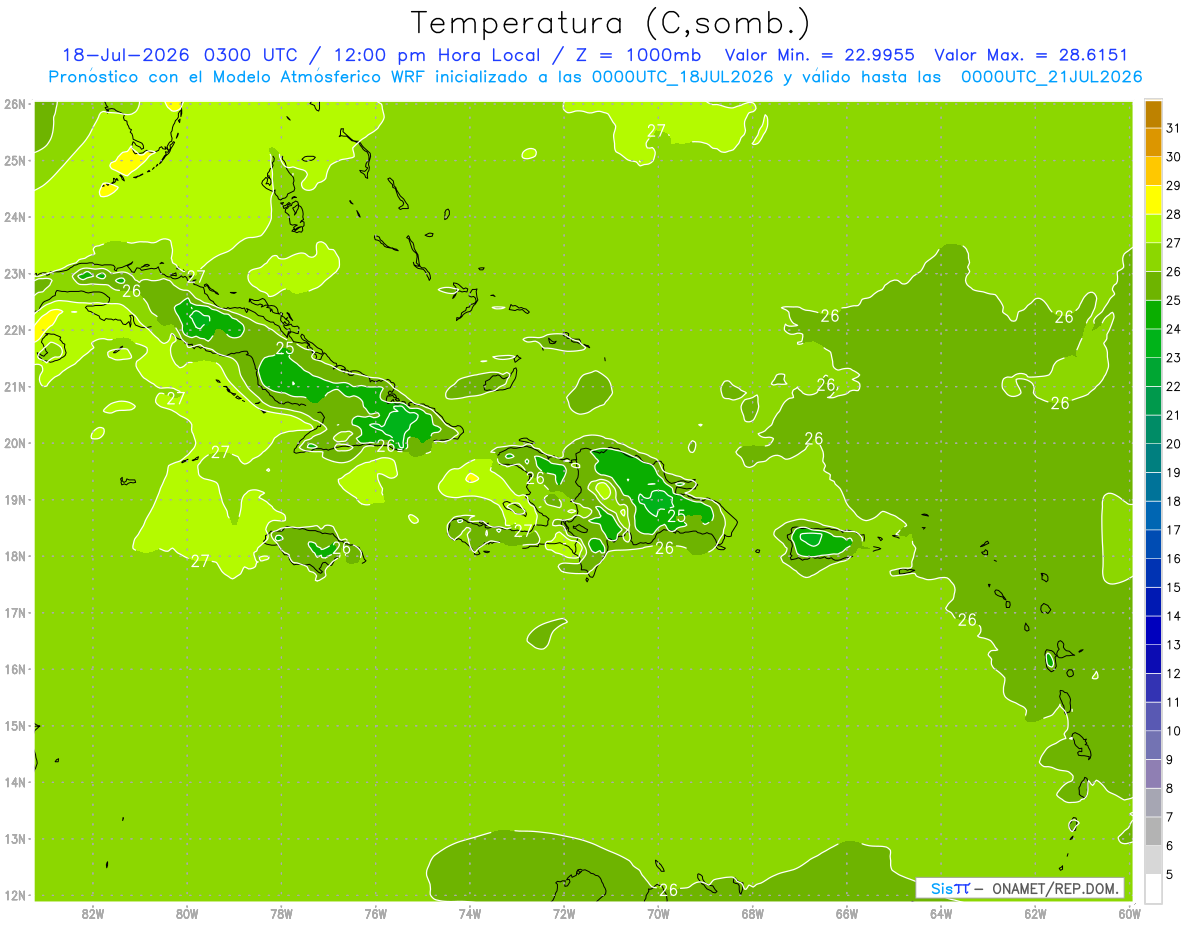
Task: Click the 18N latitude axis label
Action: [14, 556]
